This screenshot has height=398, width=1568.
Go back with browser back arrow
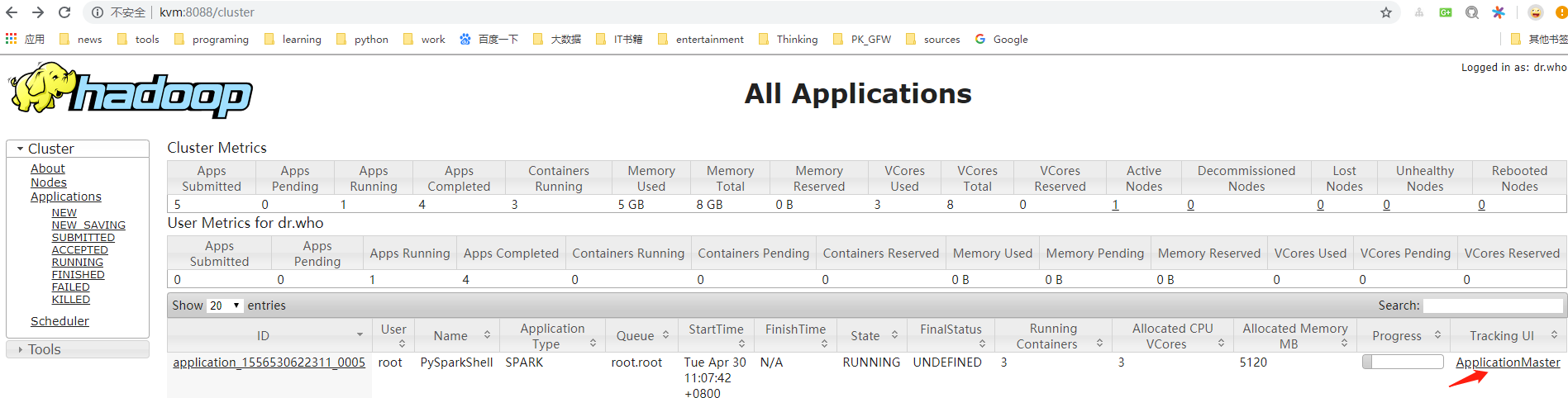(x=12, y=12)
